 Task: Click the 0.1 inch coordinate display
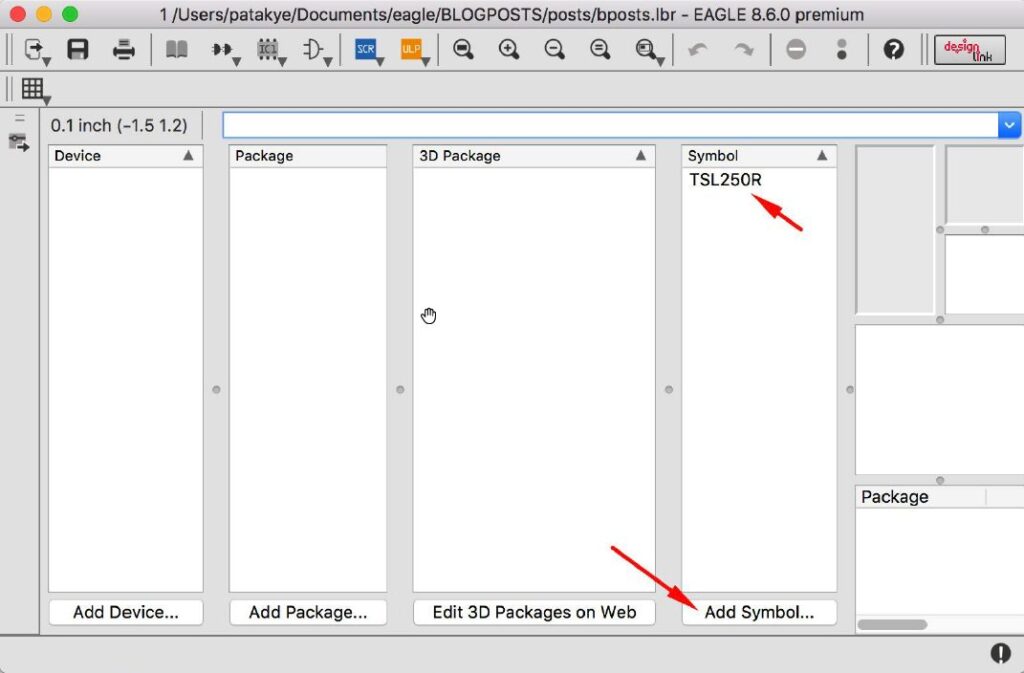(119, 125)
